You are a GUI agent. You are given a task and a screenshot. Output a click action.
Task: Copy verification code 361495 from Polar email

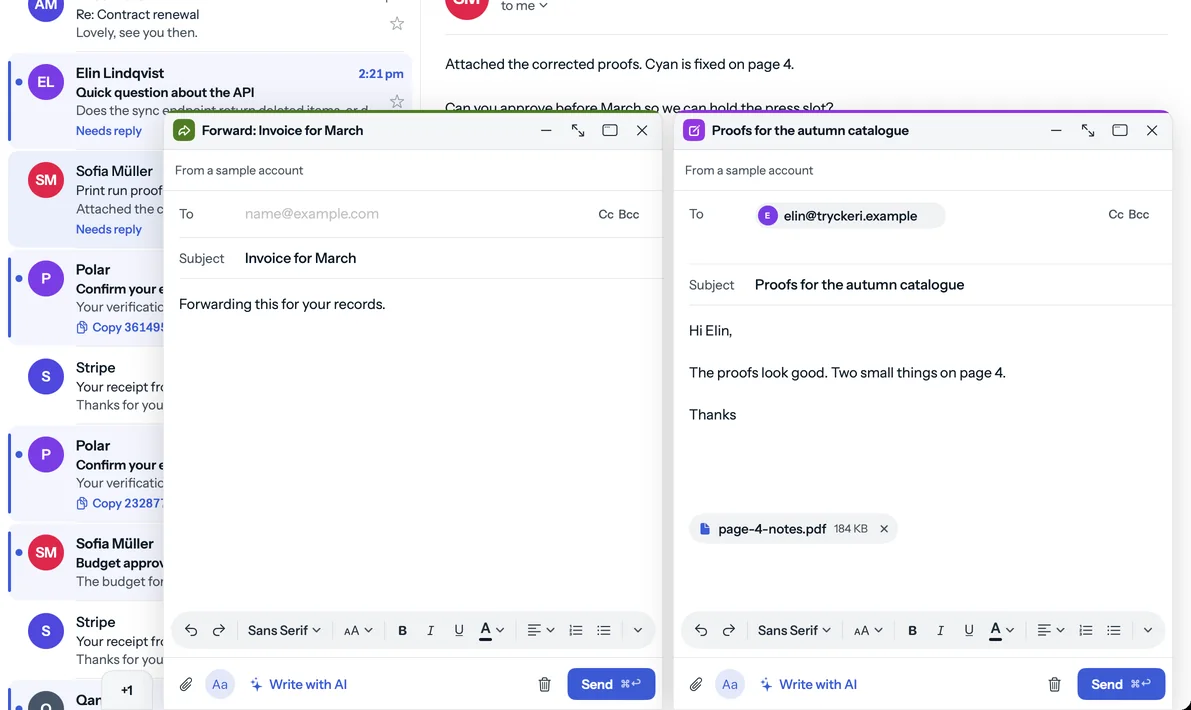coord(119,327)
